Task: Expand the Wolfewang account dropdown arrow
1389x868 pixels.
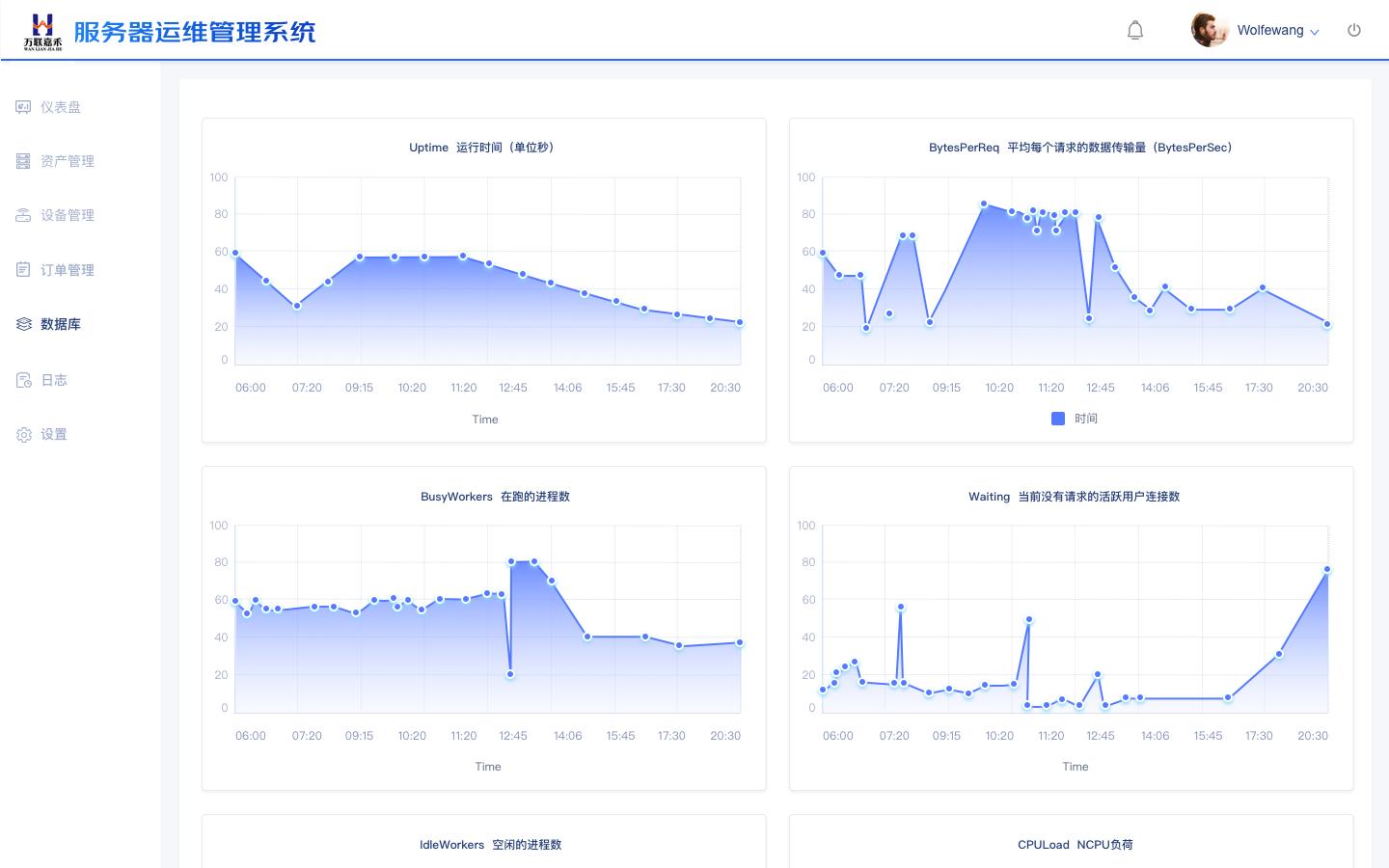Action: point(1315,32)
